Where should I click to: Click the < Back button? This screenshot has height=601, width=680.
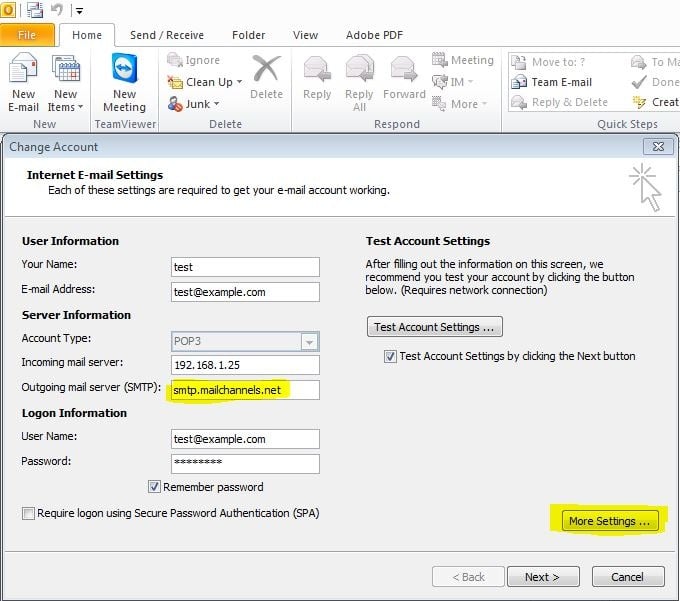(x=468, y=577)
